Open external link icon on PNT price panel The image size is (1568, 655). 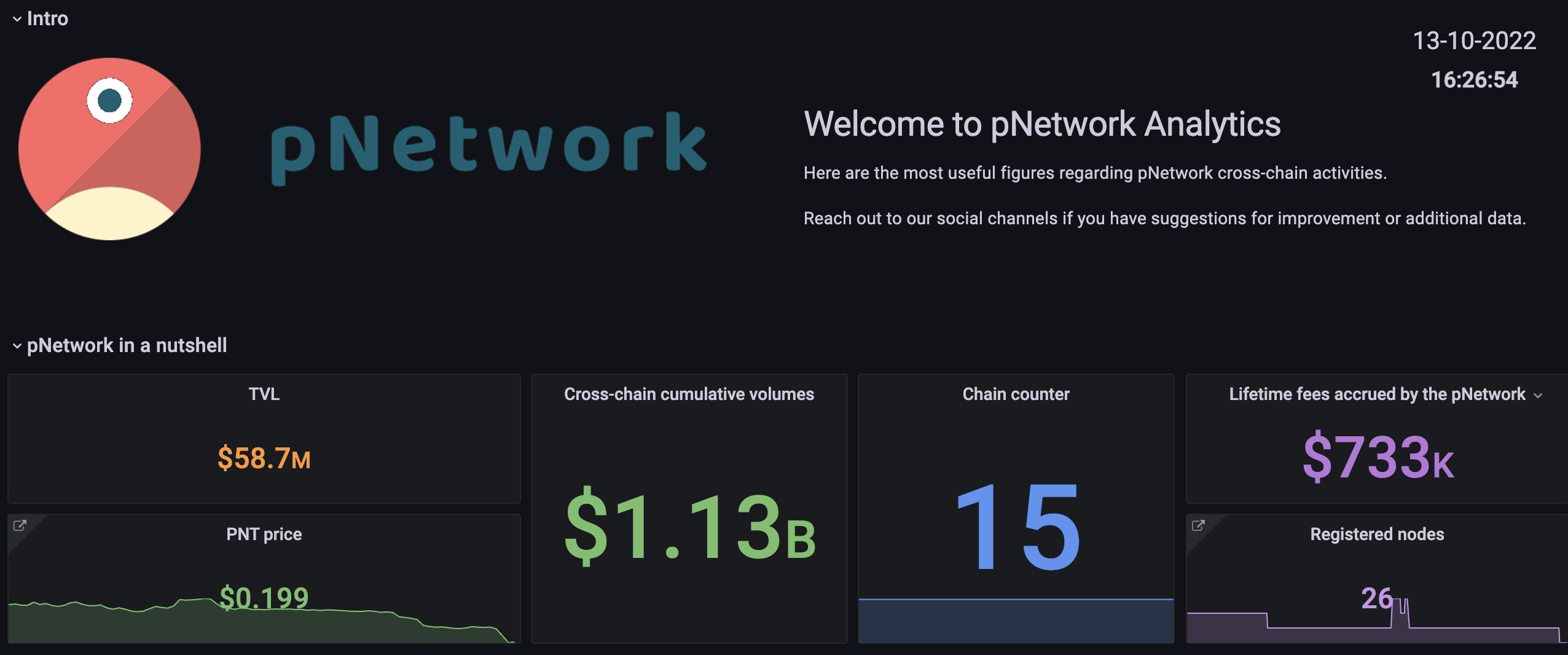click(x=20, y=525)
